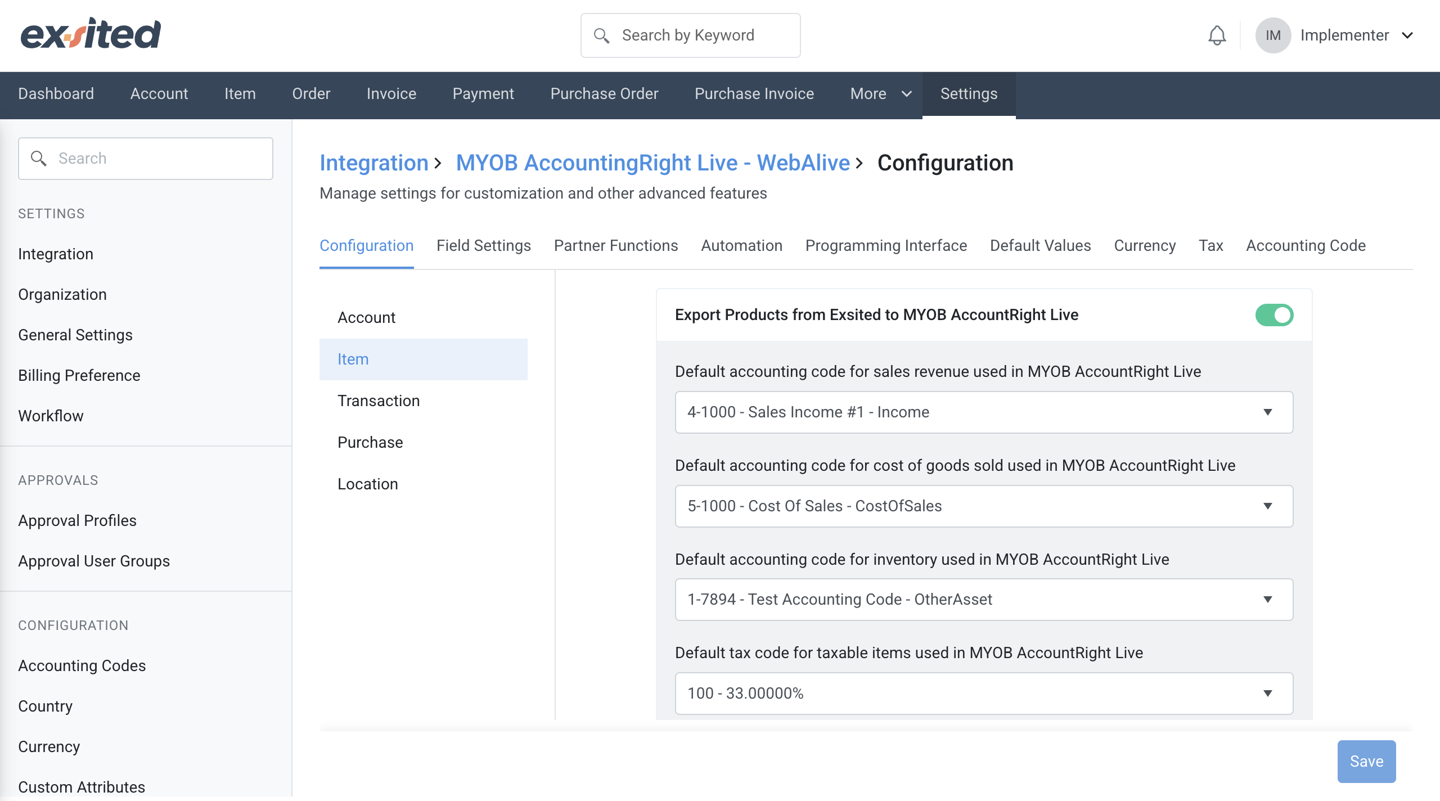Open the Purchase Order menu
Image resolution: width=1440 pixels, height=801 pixels.
point(604,94)
